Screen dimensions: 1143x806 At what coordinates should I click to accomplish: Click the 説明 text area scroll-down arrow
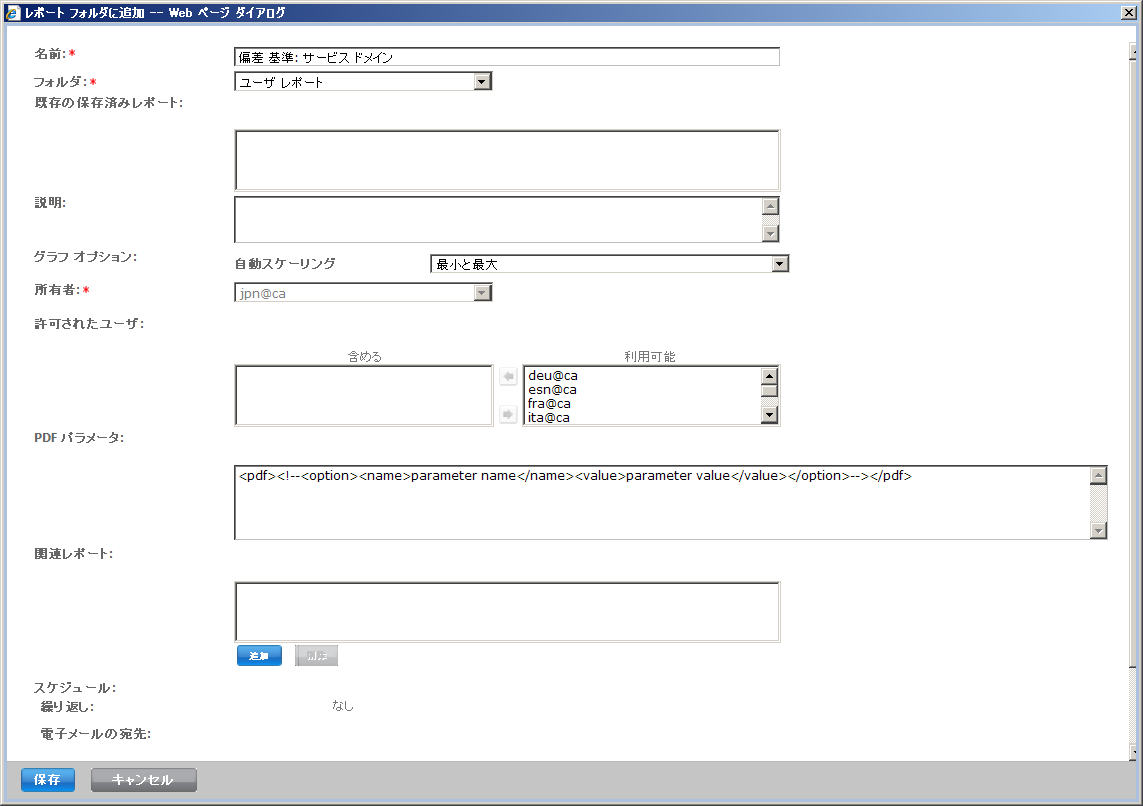click(x=770, y=233)
